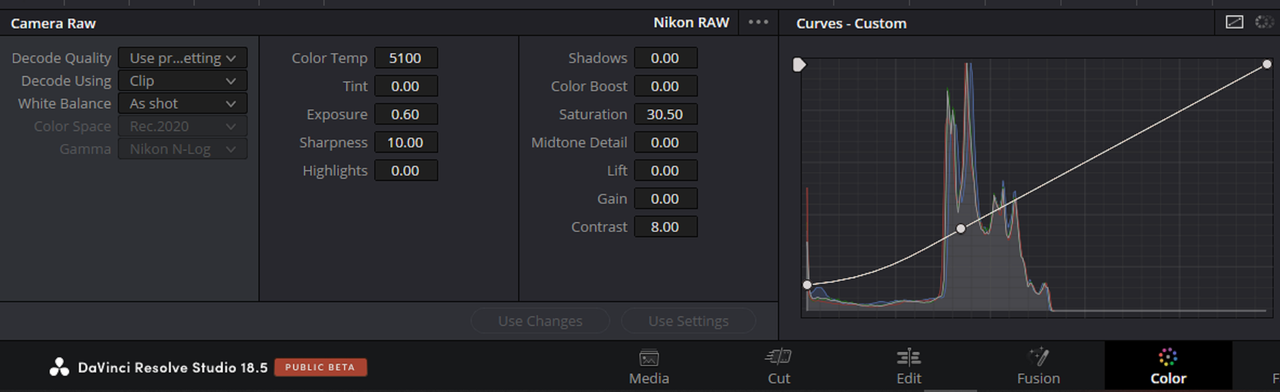Viewport: 1280px width, 392px height.
Task: Select the curve top-right end point
Action: point(1267,64)
